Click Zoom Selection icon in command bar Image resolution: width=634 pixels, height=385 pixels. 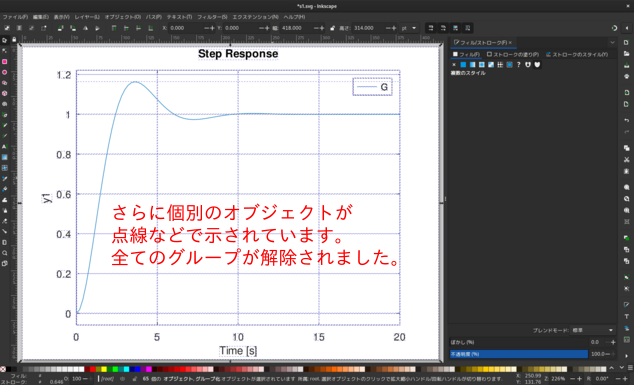click(x=626, y=187)
